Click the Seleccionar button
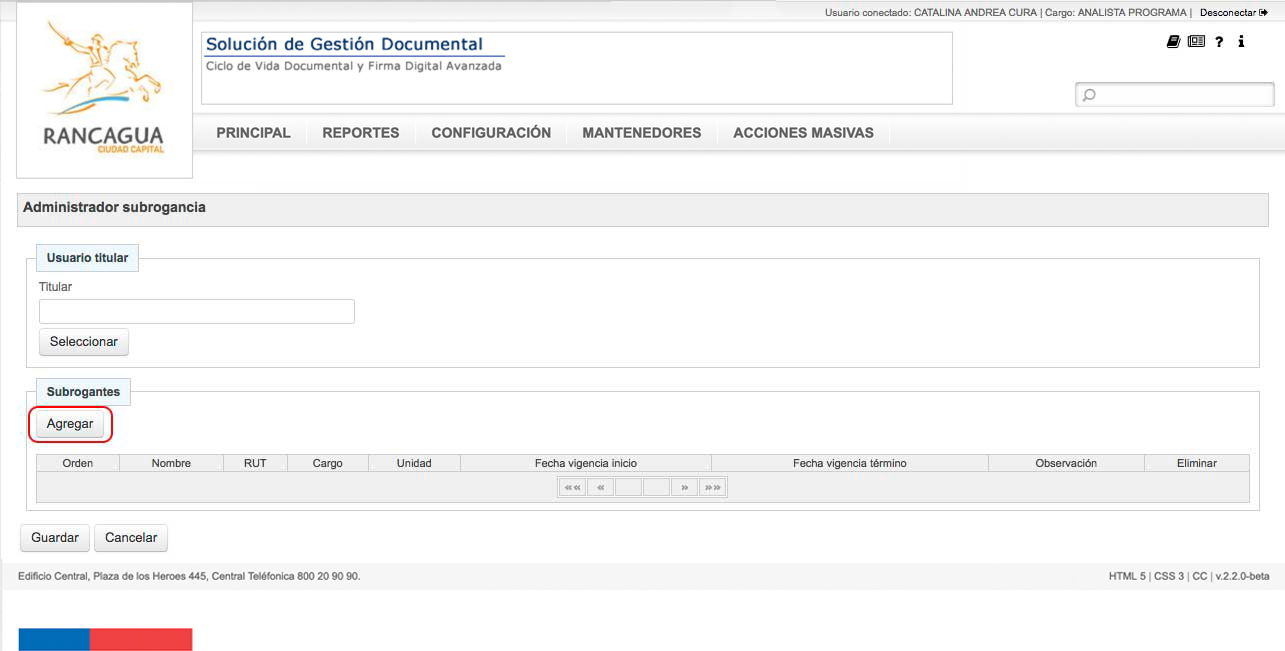 (x=84, y=342)
